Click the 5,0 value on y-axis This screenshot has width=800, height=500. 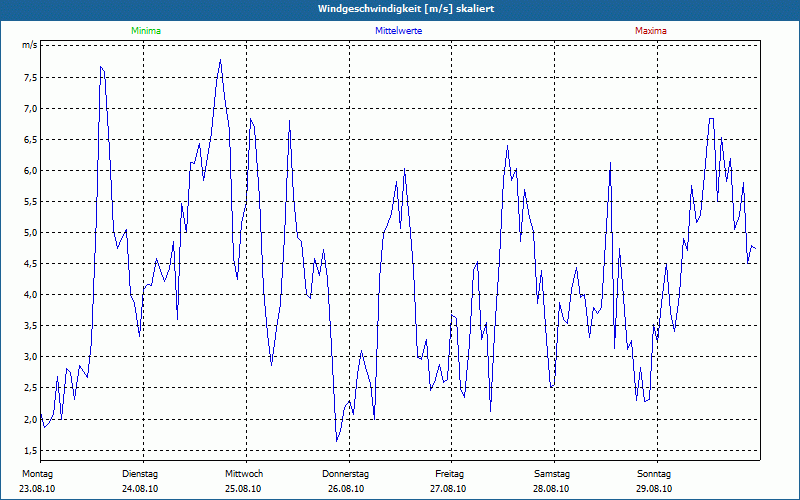pos(30,233)
